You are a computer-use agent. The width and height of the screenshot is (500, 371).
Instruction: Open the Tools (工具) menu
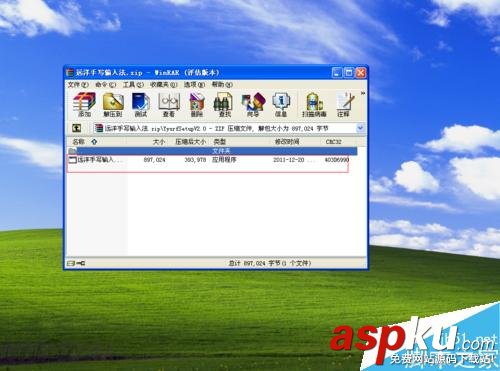pos(133,85)
